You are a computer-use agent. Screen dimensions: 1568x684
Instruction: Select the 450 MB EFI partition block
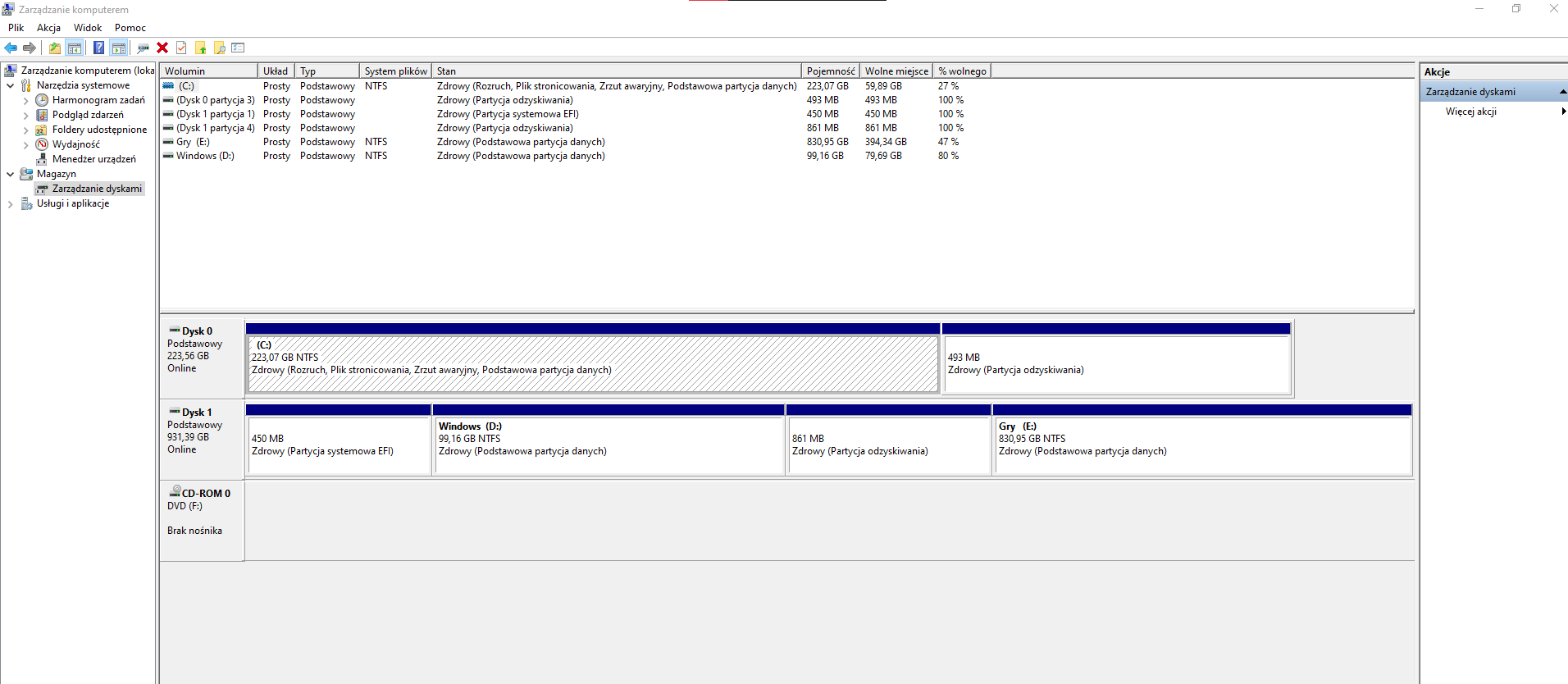click(338, 440)
